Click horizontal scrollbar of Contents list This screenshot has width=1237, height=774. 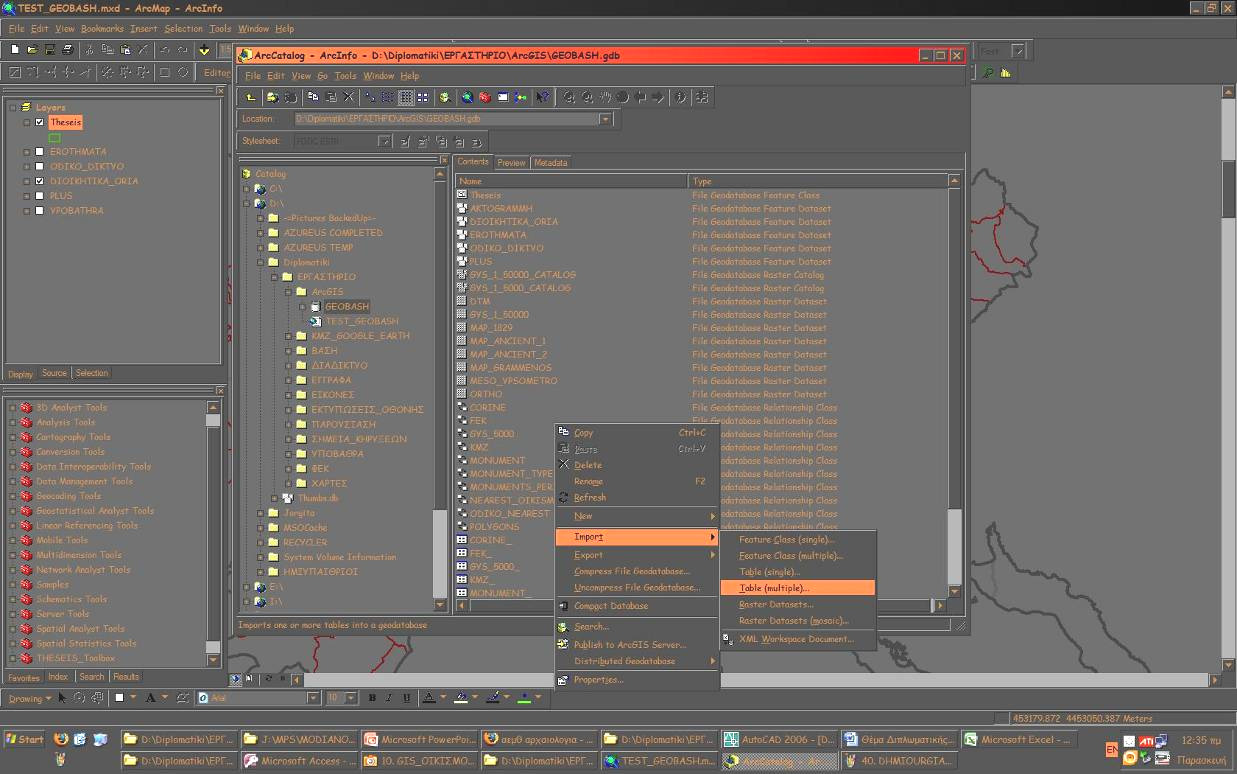(700, 606)
